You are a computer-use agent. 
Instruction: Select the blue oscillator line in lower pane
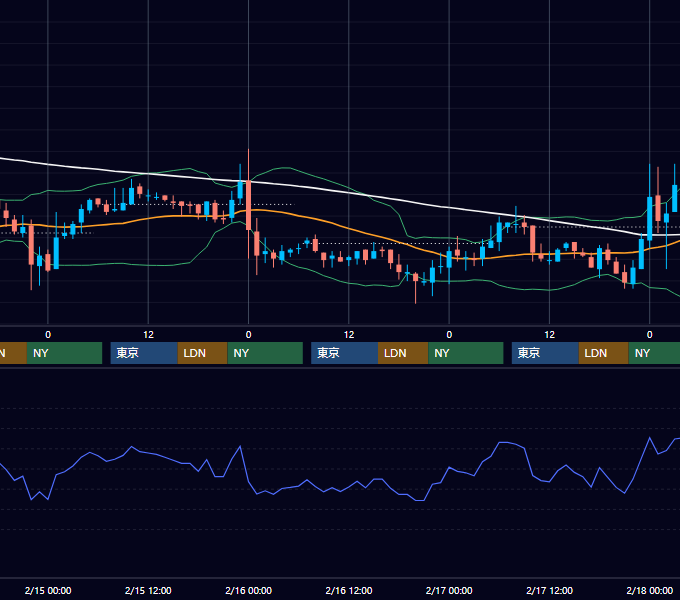tap(347, 487)
